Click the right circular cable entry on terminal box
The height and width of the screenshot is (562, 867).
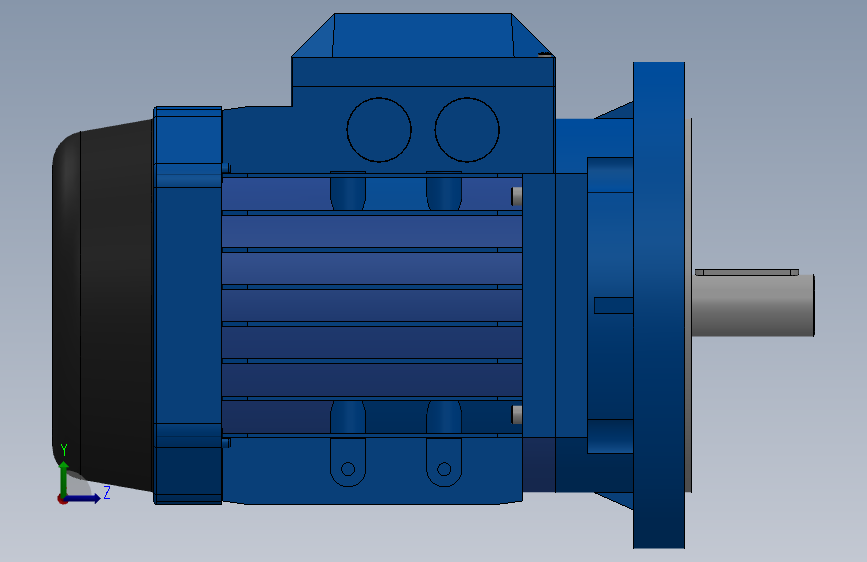click(x=467, y=130)
